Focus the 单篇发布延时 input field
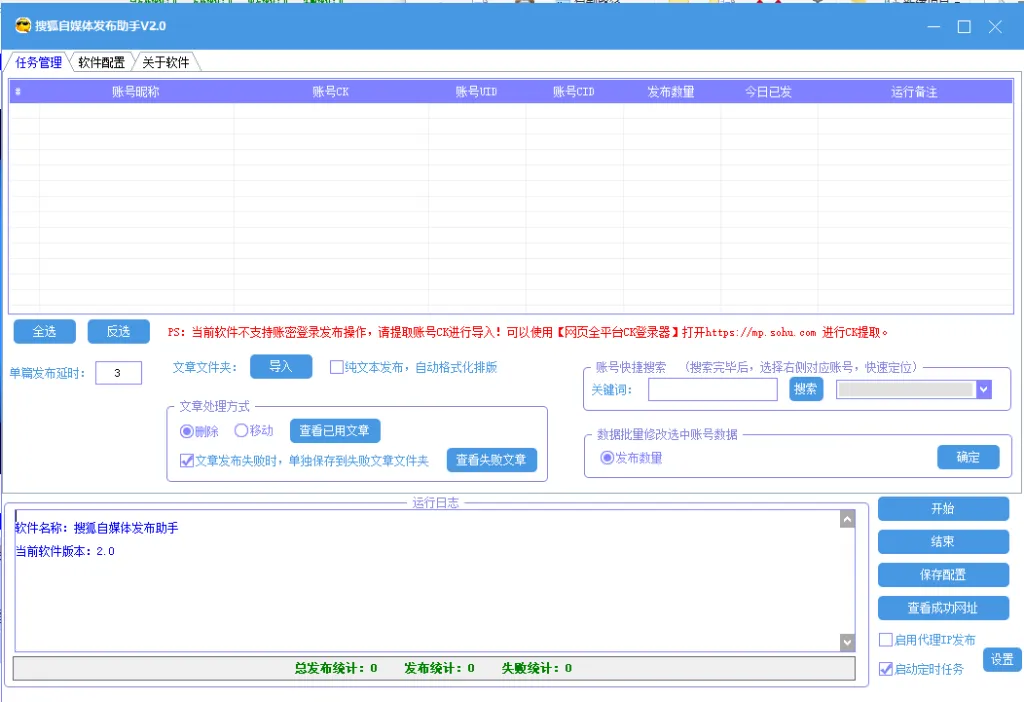1024x702 pixels. coord(118,373)
